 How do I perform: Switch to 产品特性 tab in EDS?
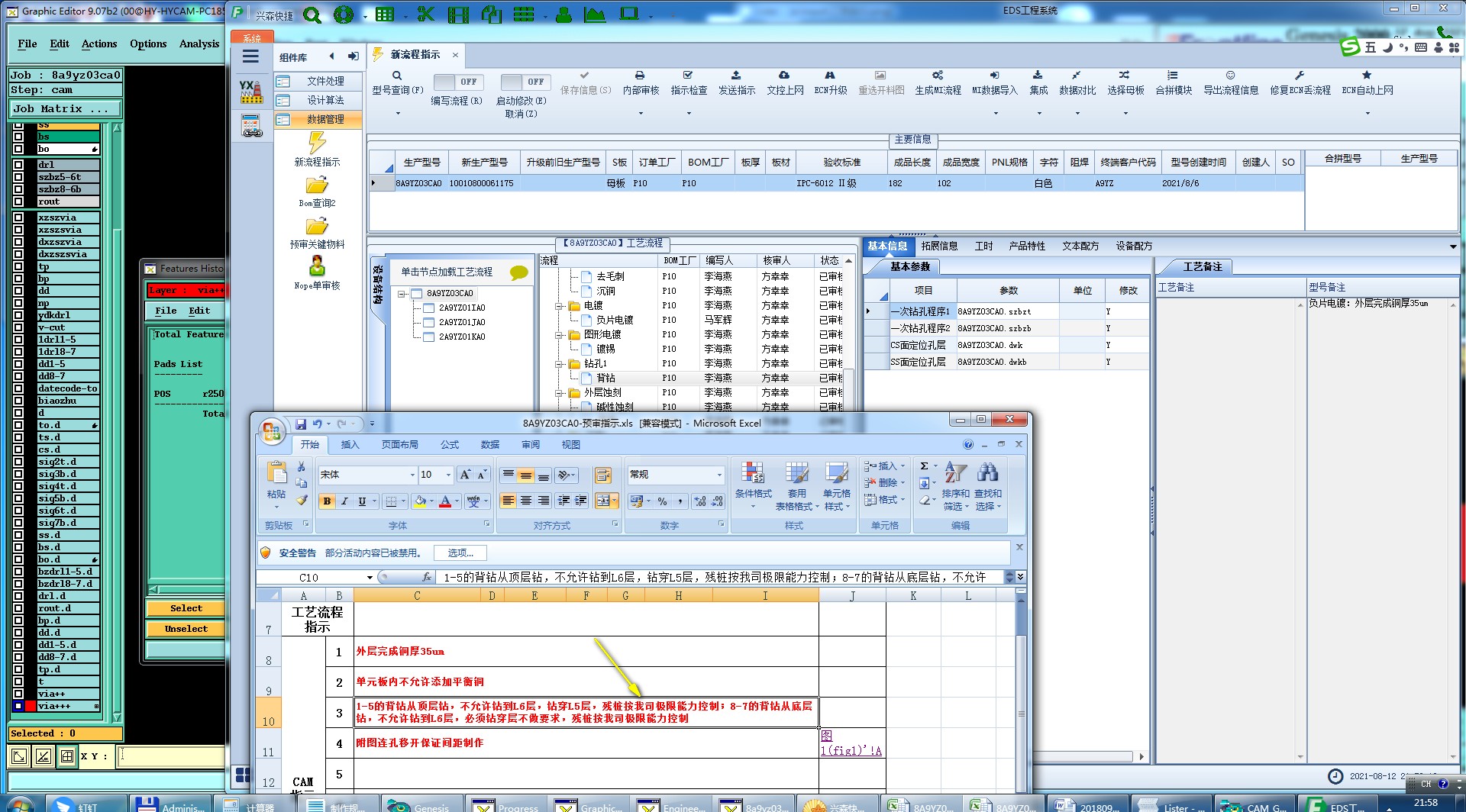1027,246
